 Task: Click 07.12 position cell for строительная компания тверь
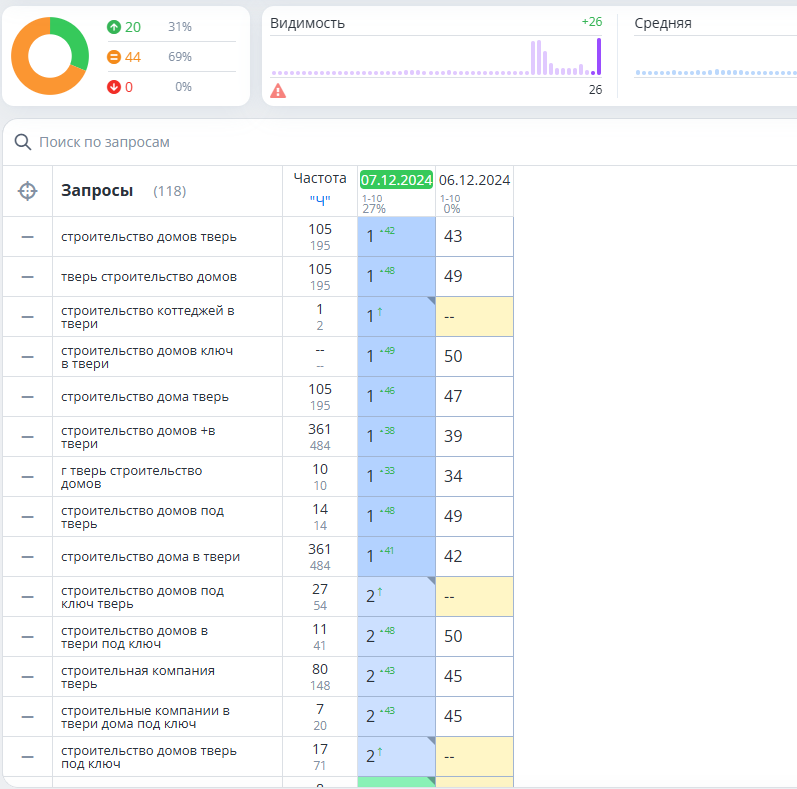point(396,677)
